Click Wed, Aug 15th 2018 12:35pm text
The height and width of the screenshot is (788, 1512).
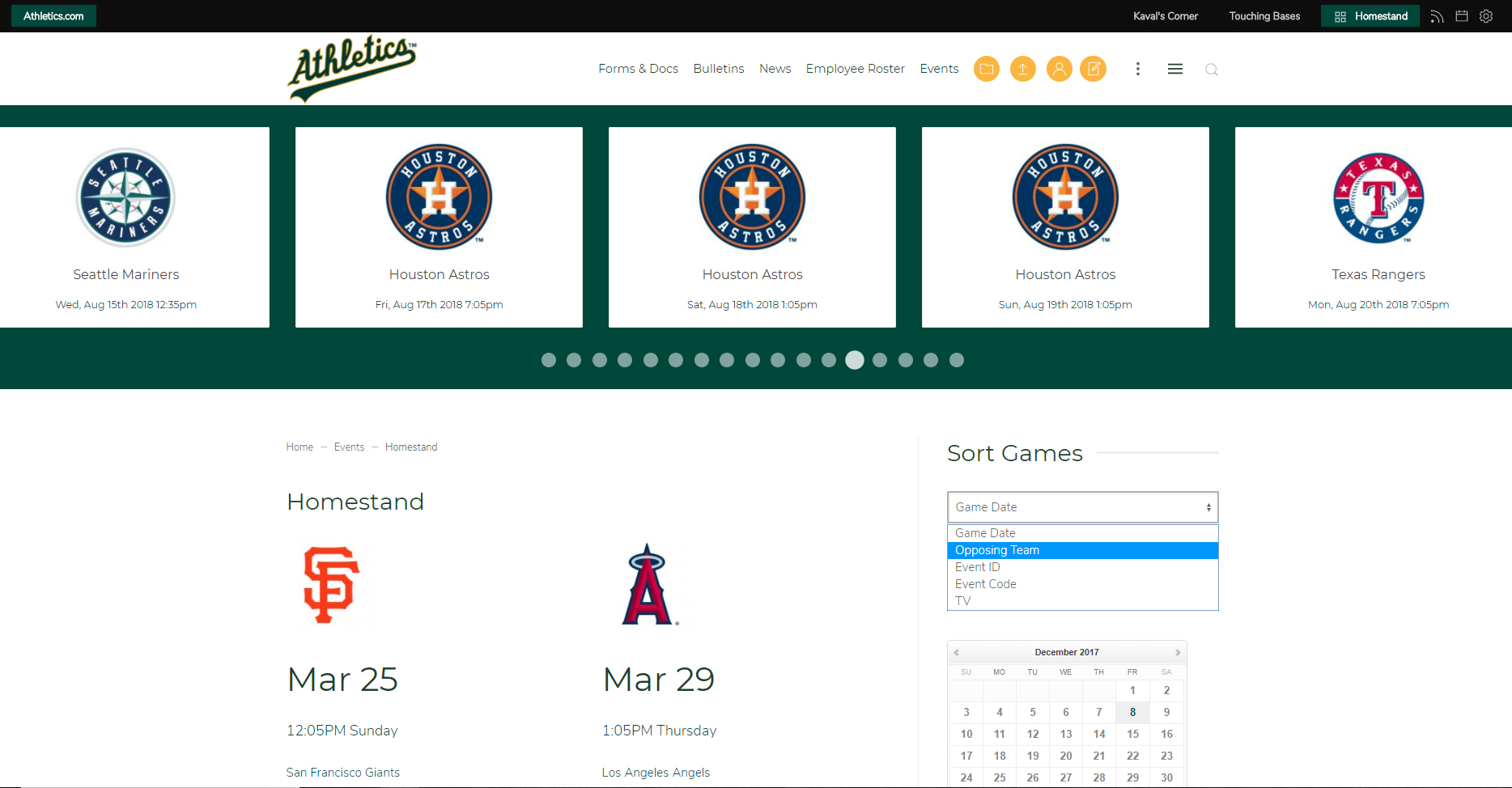(x=125, y=305)
